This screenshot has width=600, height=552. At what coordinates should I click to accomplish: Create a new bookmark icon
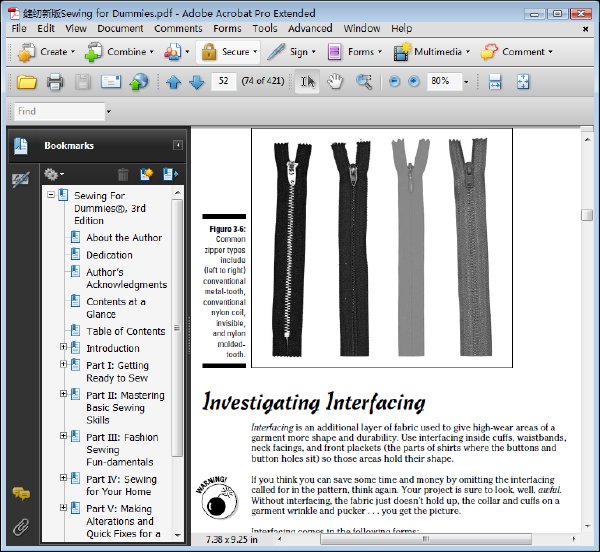[x=147, y=174]
